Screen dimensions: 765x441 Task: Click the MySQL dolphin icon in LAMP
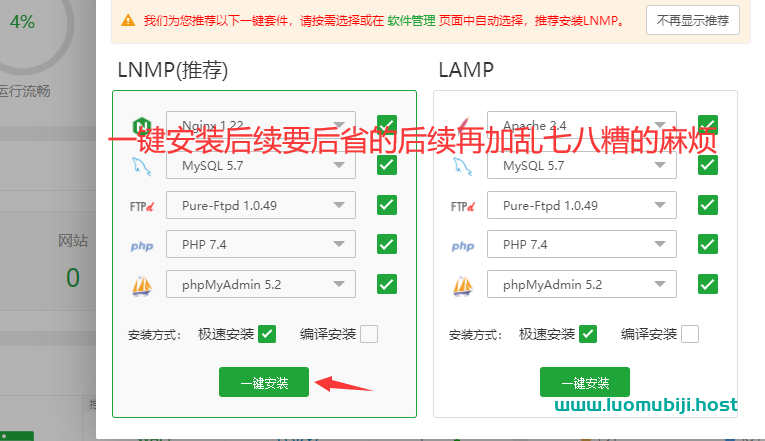pyautogui.click(x=463, y=166)
